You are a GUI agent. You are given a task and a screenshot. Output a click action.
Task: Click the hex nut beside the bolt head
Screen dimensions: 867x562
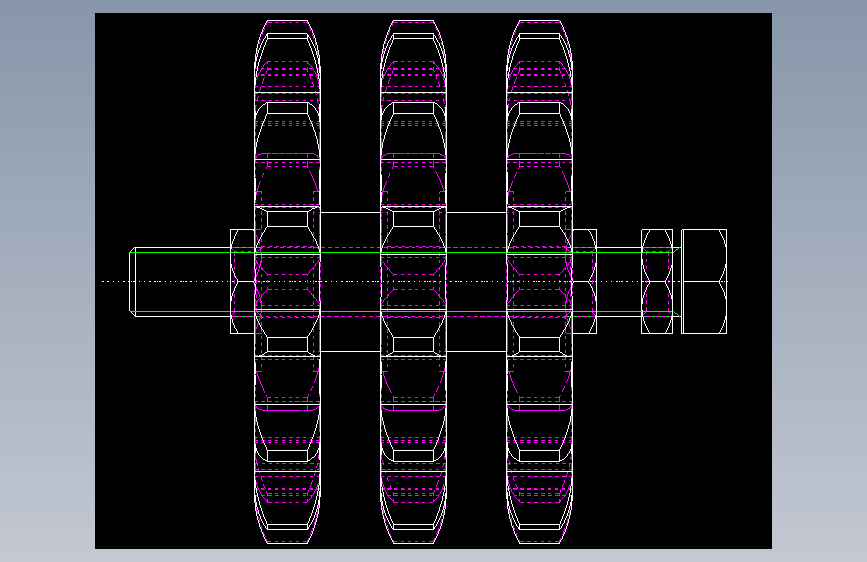pos(657,282)
